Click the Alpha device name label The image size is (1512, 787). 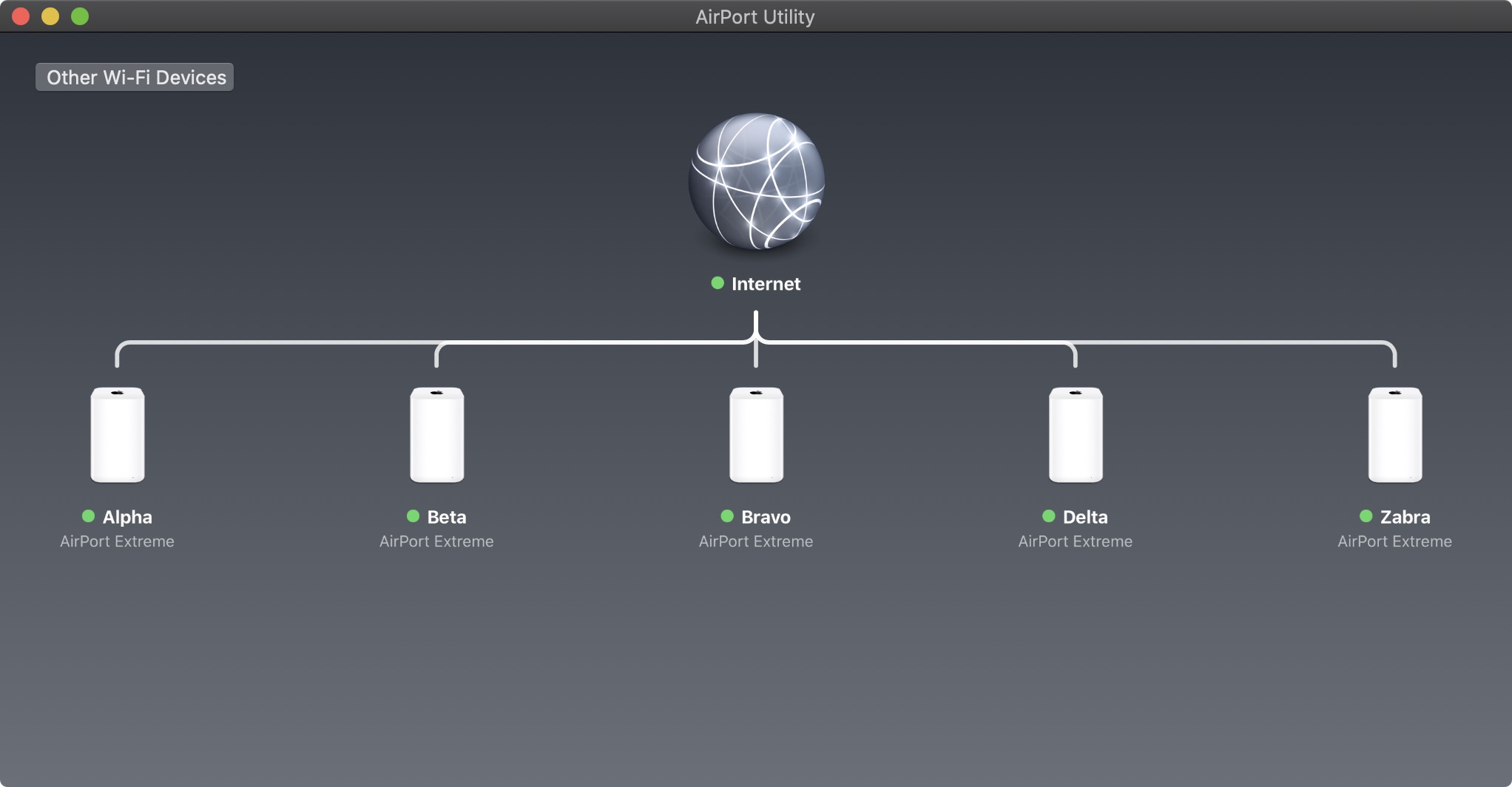point(127,517)
